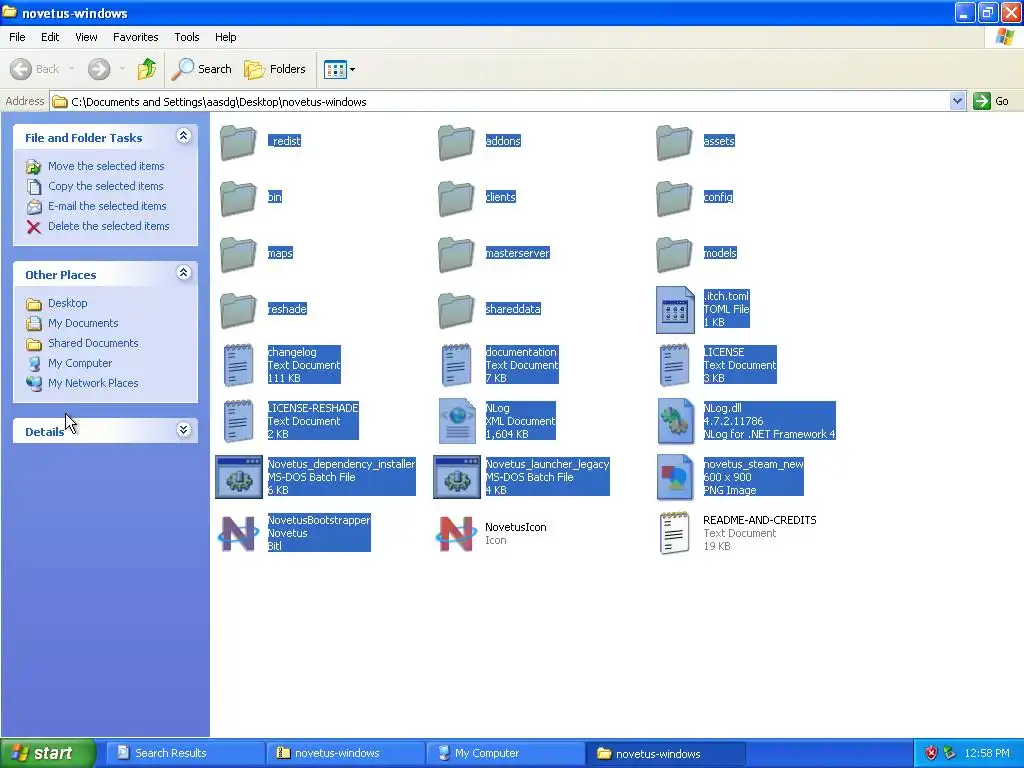1024x768 pixels.
Task: Click the NovetusBootstrapper application icon
Action: (238, 534)
